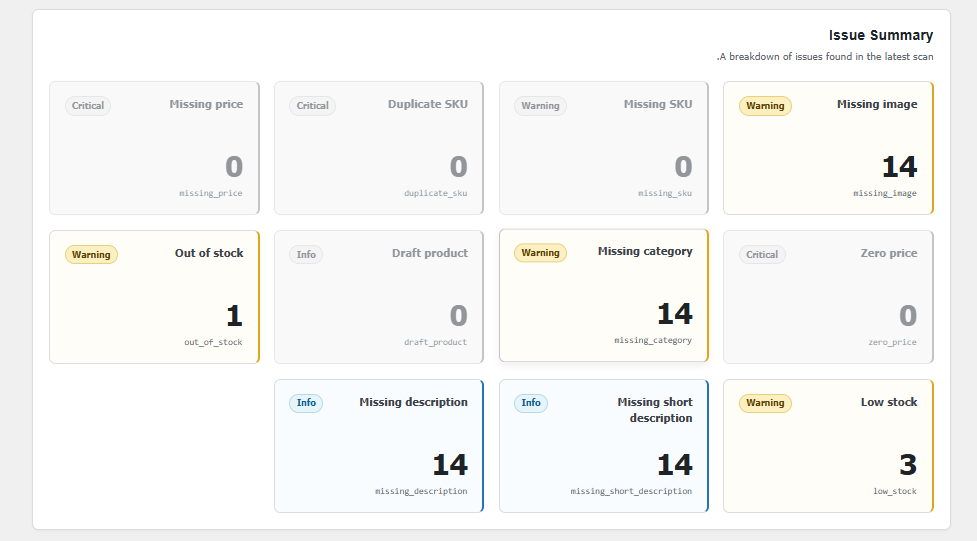The height and width of the screenshot is (541, 977).
Task: Open the Low stock issue card
Action: pos(829,446)
